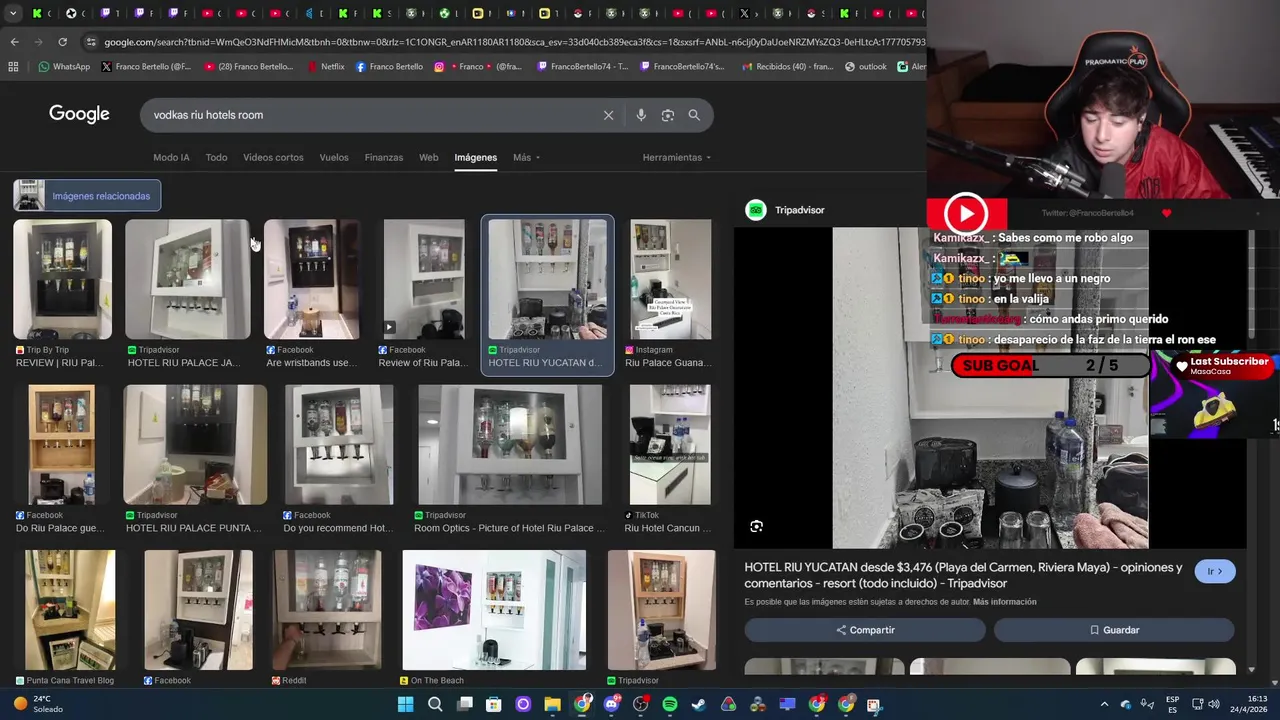Open the weather widget showing 24°C Soleado
This screenshot has width=1280, height=720.
(38, 704)
